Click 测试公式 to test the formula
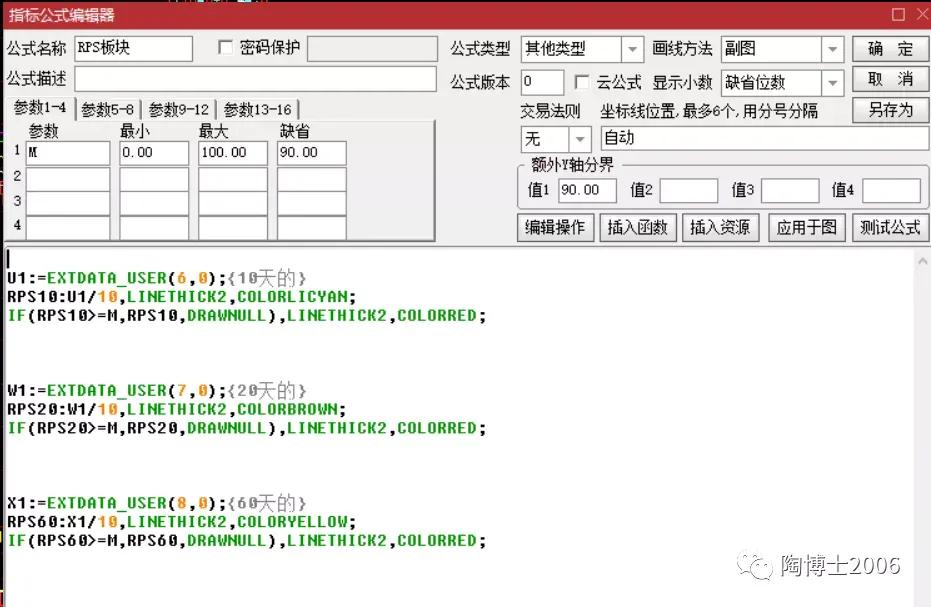 (889, 227)
